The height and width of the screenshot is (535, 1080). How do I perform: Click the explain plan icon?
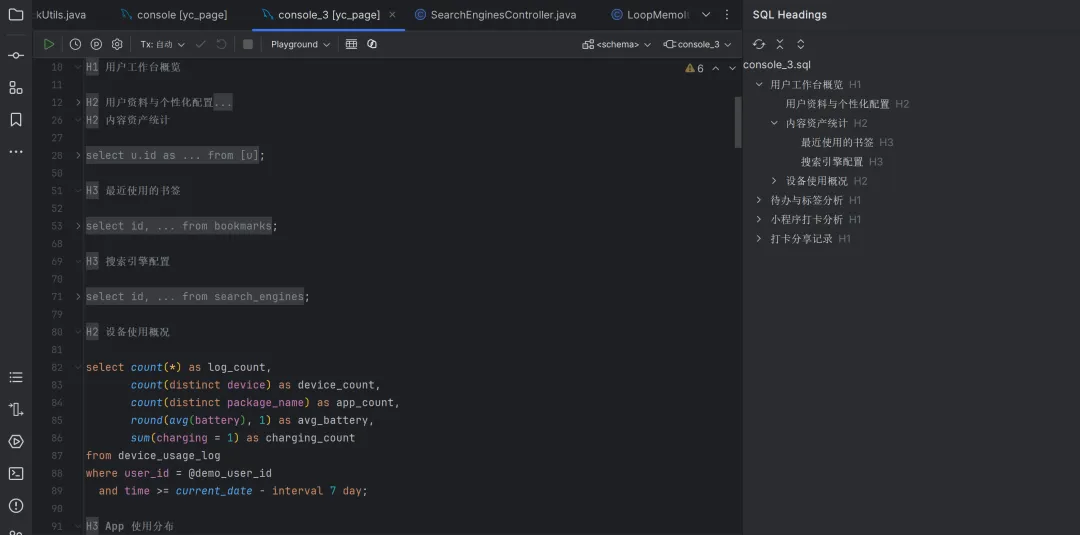[x=96, y=44]
